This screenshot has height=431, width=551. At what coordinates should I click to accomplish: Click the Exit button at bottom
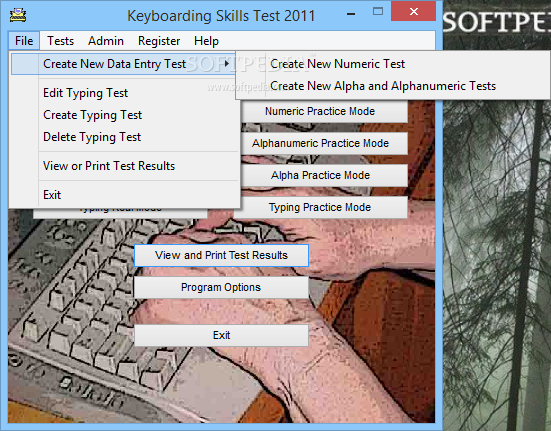tap(221, 335)
